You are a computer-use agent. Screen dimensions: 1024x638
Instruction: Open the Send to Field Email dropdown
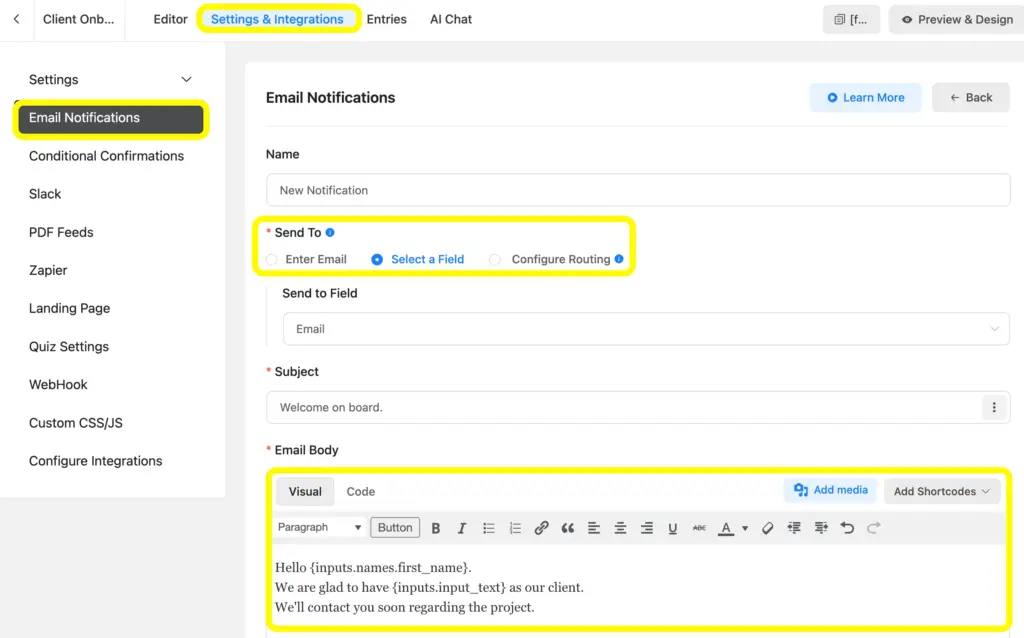[x=646, y=329]
